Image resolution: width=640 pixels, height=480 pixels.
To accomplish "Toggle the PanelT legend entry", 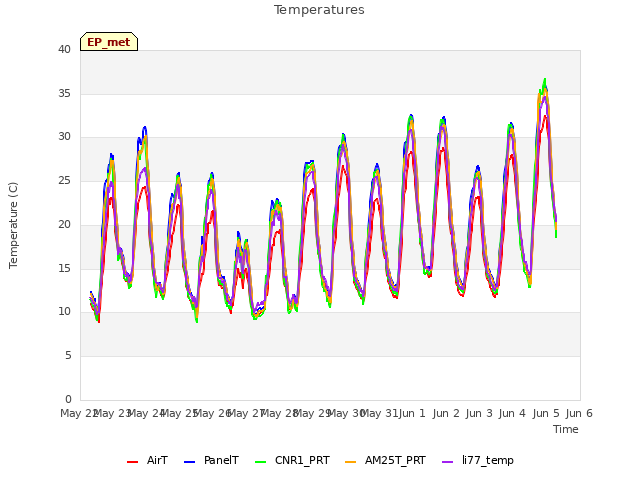I will 211,460.
